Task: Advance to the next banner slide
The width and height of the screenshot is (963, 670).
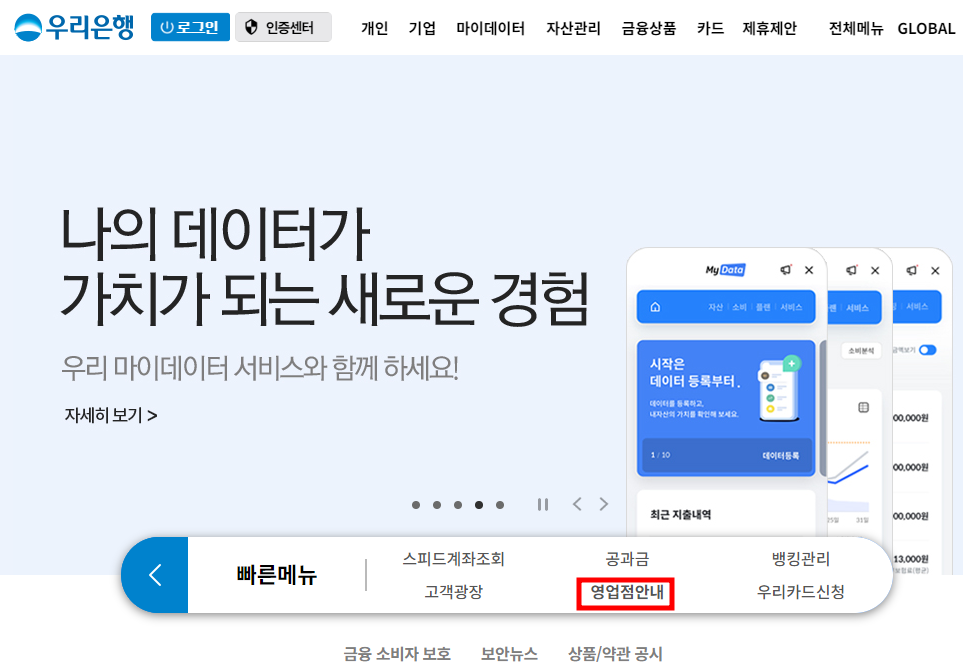Action: coord(603,505)
